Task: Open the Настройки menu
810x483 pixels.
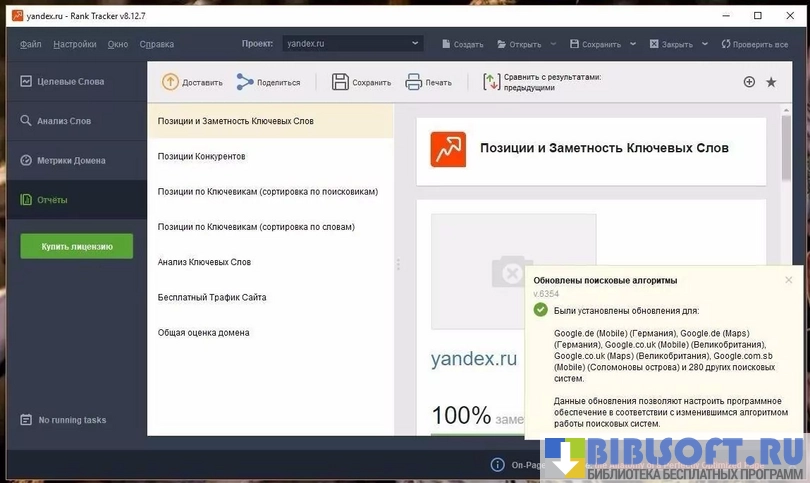Action: point(75,44)
